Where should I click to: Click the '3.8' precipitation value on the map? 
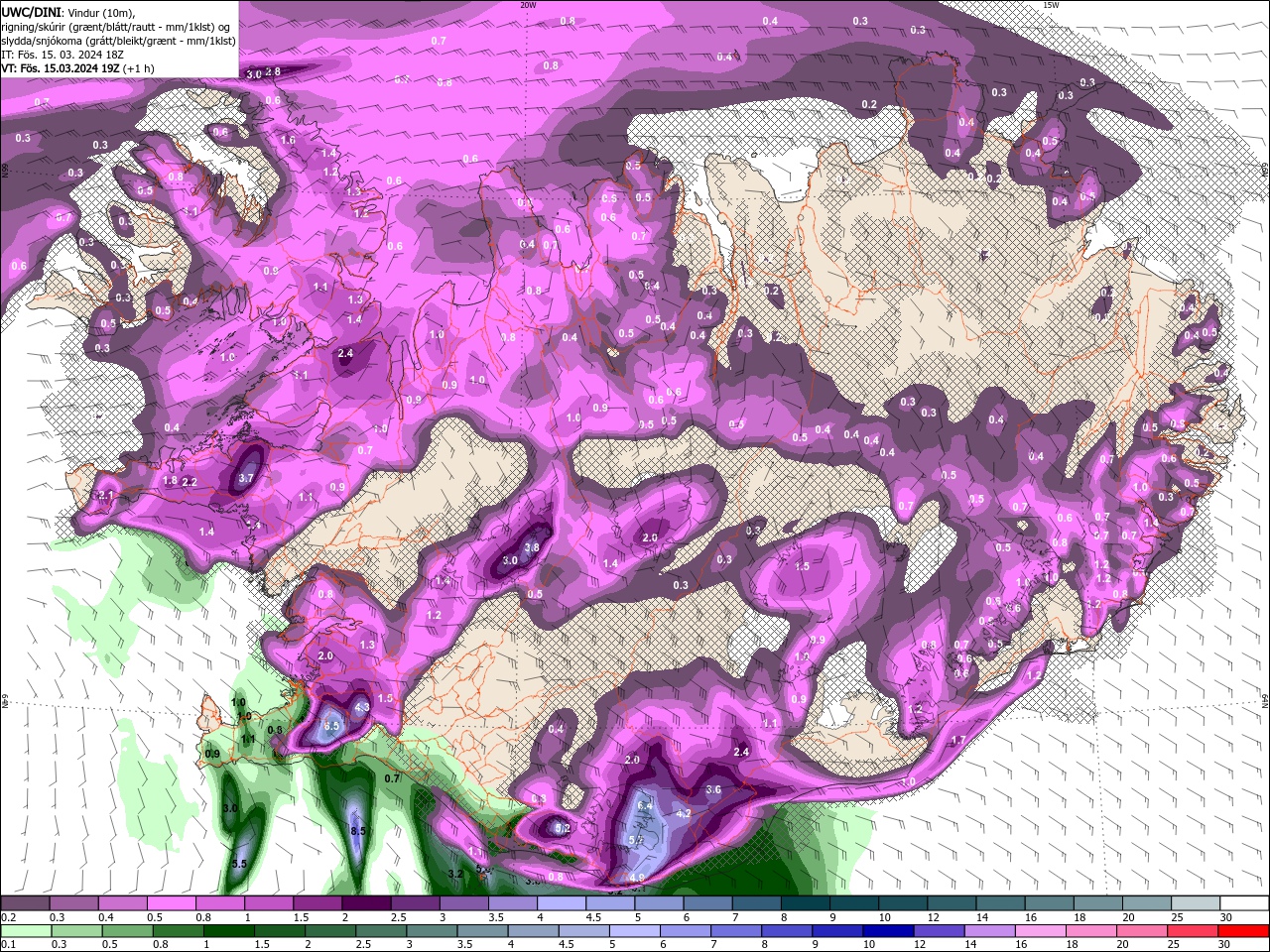532,547
